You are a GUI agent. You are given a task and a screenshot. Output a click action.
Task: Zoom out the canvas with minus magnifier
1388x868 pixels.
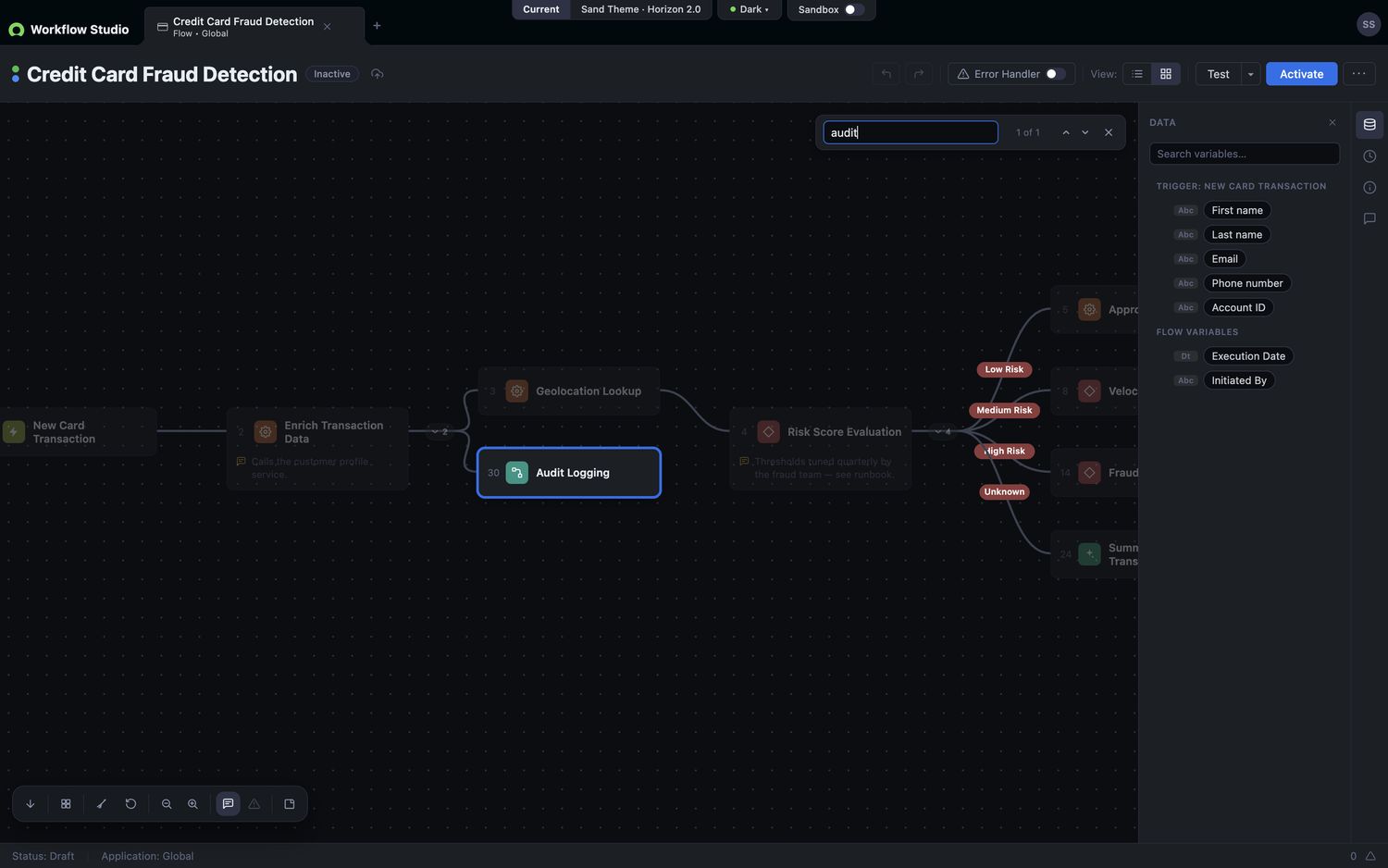pos(167,804)
